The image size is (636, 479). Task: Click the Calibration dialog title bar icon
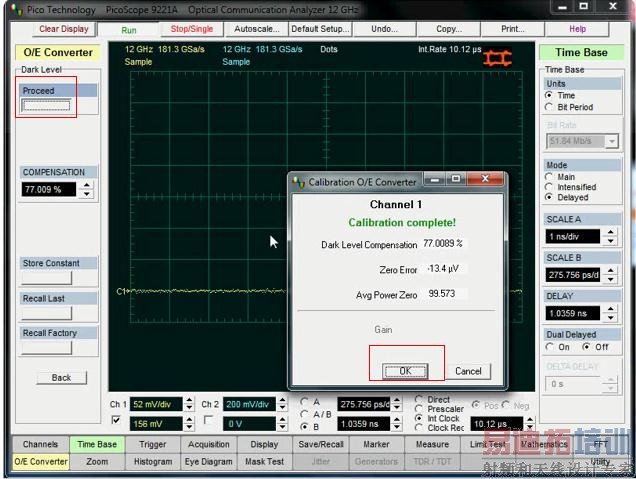click(x=298, y=182)
